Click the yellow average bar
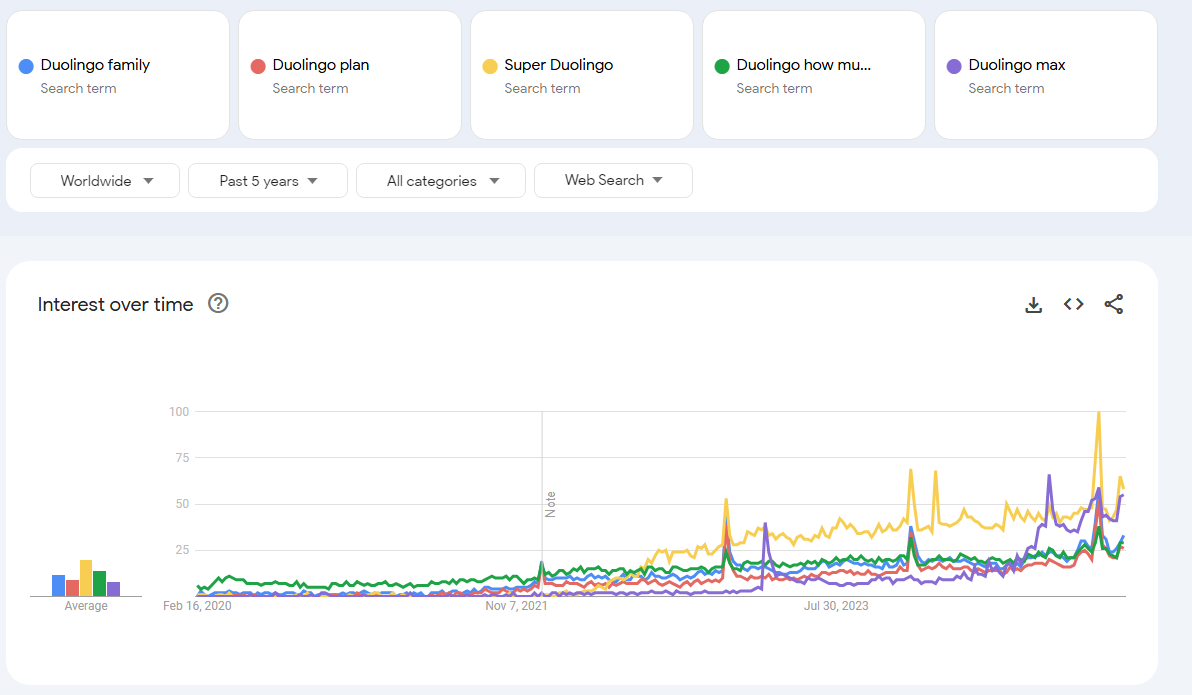Screen dimensions: 1192x695 tap(86, 578)
